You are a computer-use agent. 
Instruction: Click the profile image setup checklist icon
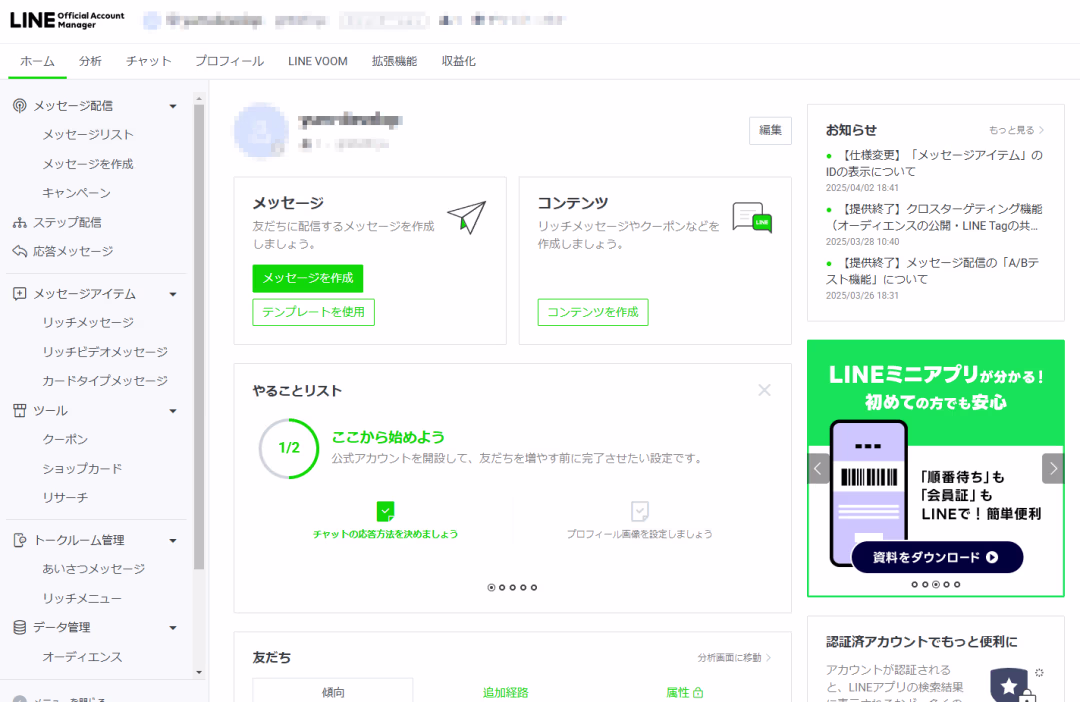point(640,511)
